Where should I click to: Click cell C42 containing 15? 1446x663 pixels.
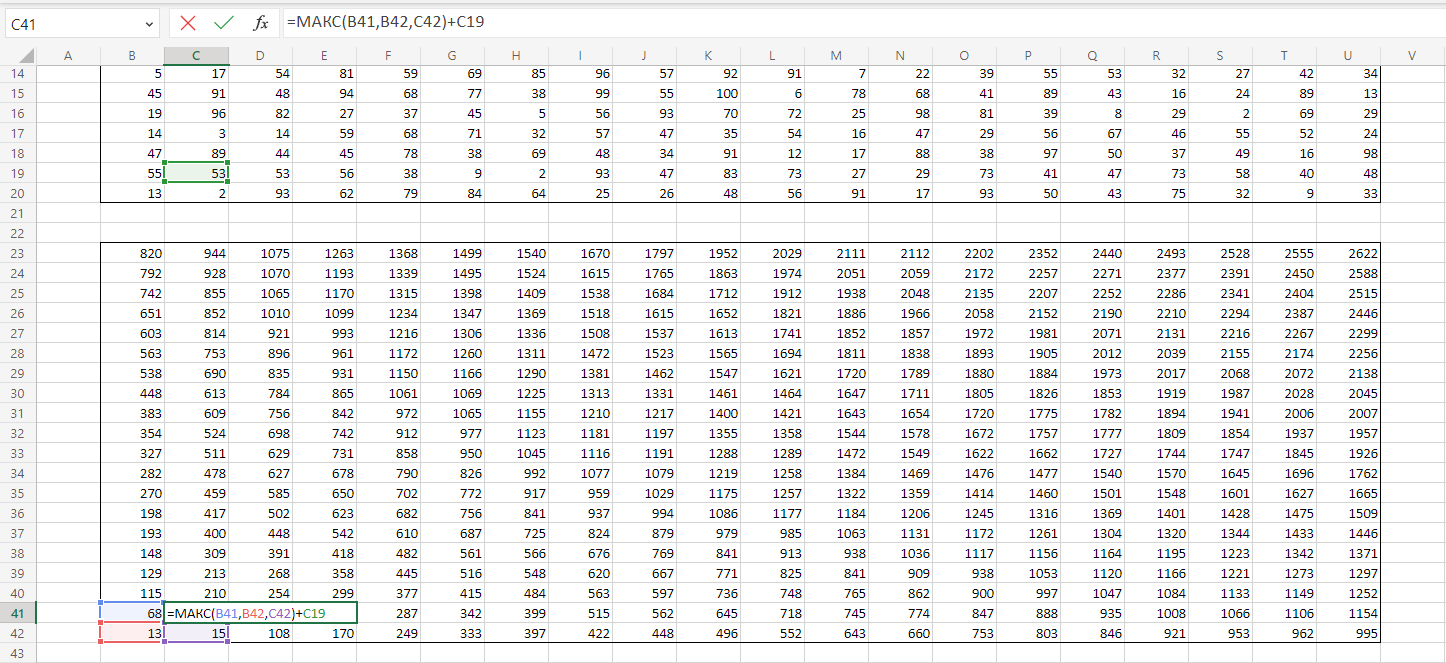196,633
